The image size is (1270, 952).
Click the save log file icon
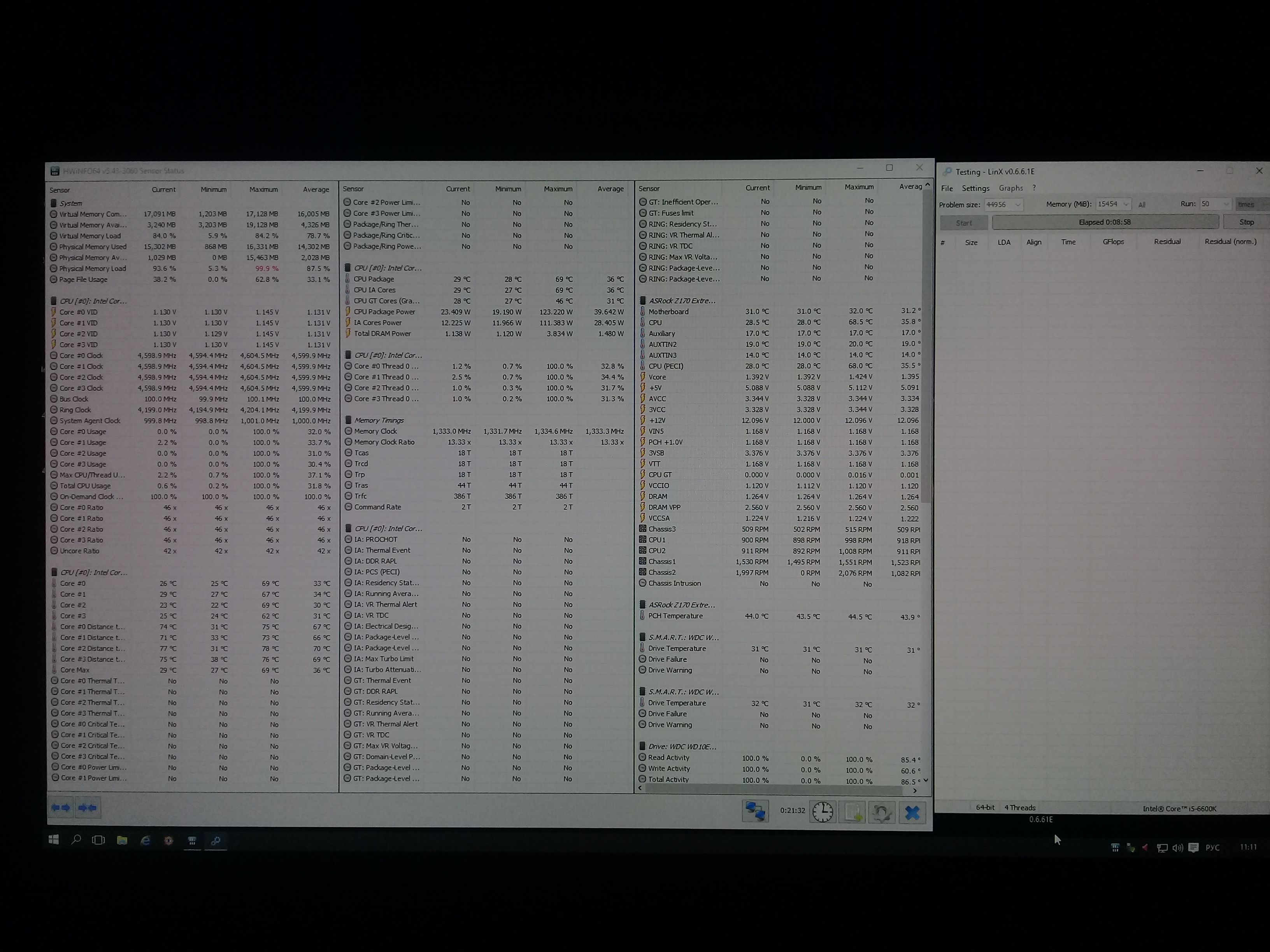point(852,812)
